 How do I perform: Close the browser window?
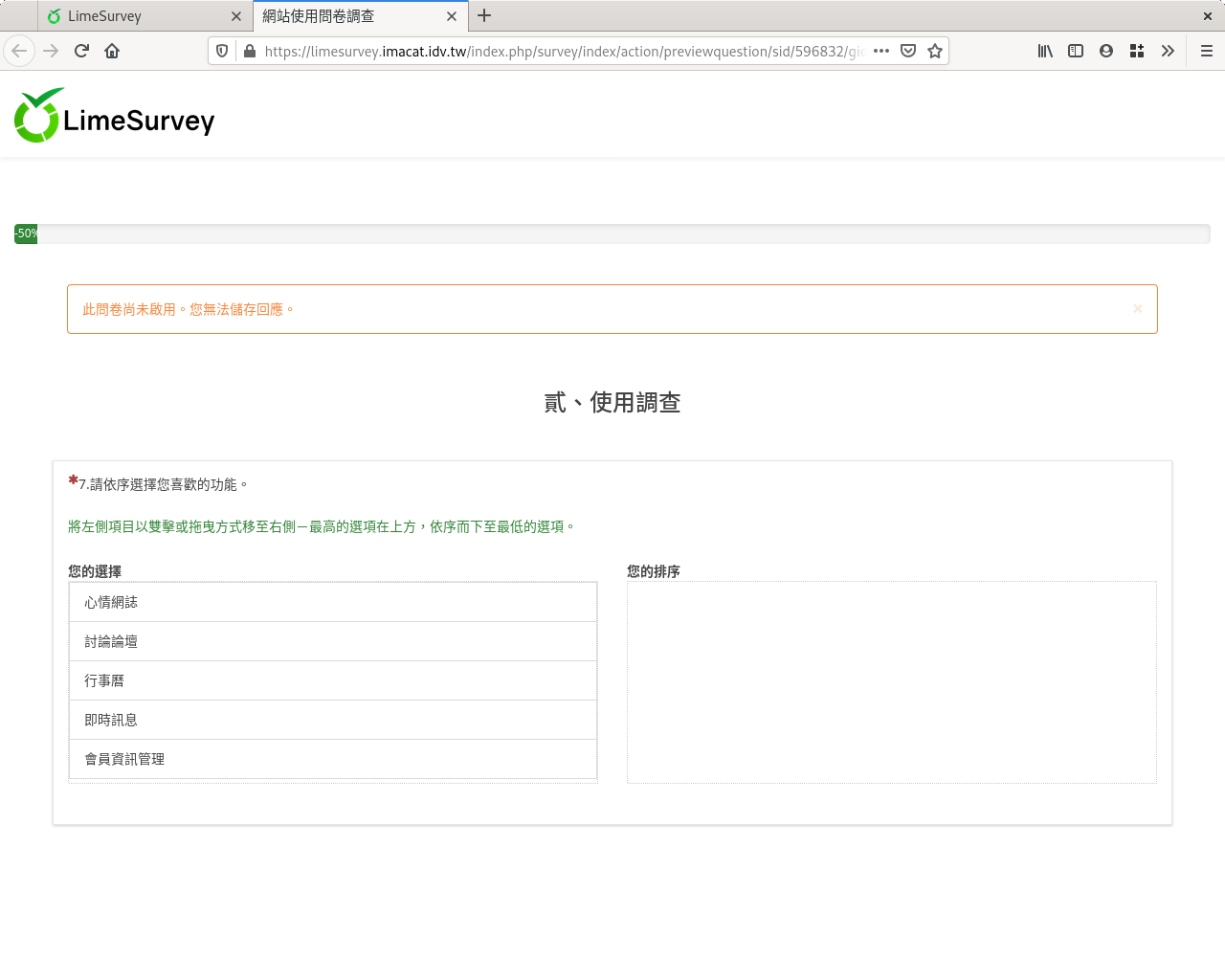pos(1208,16)
